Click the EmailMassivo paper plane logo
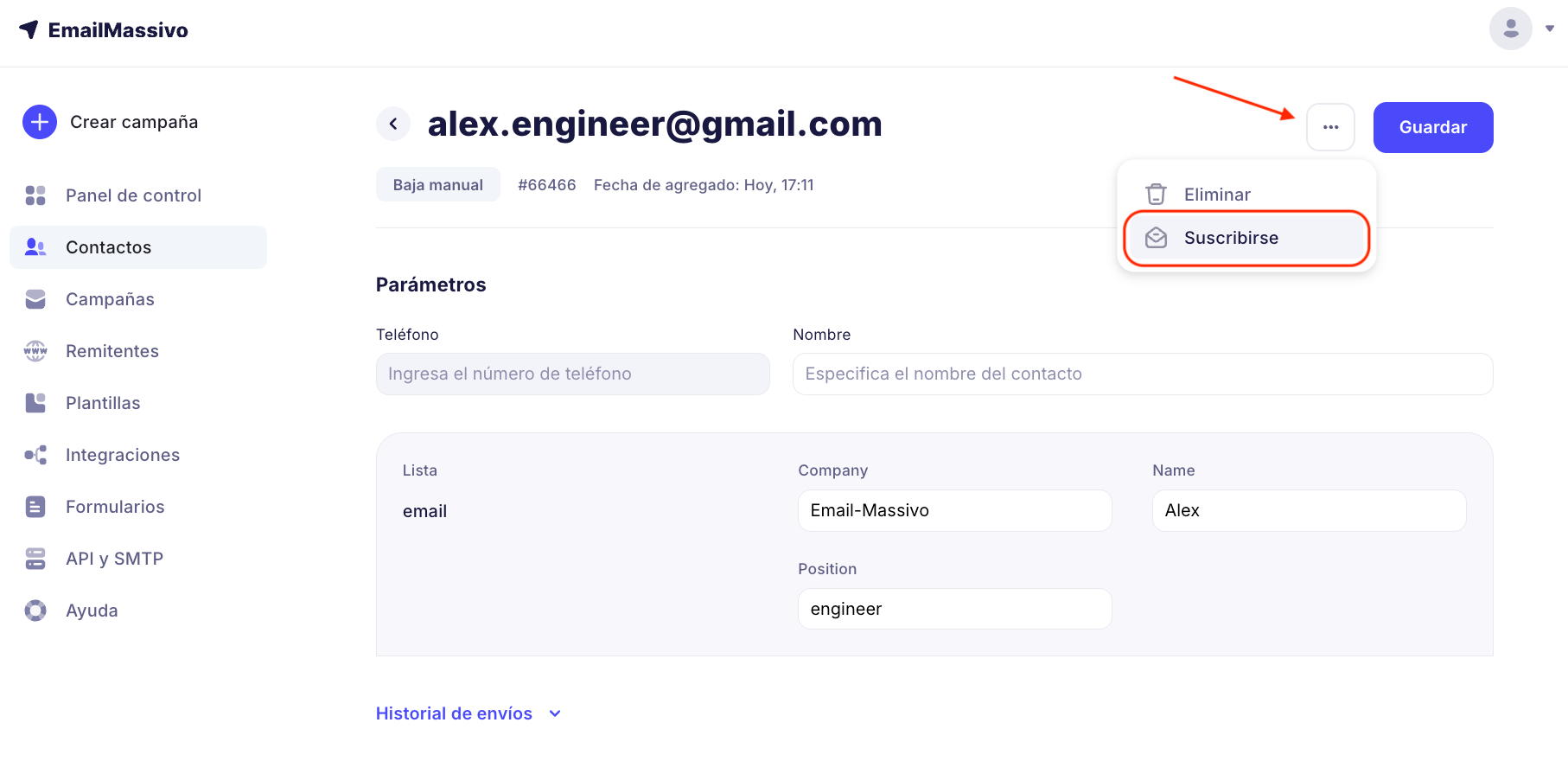 click(x=29, y=29)
